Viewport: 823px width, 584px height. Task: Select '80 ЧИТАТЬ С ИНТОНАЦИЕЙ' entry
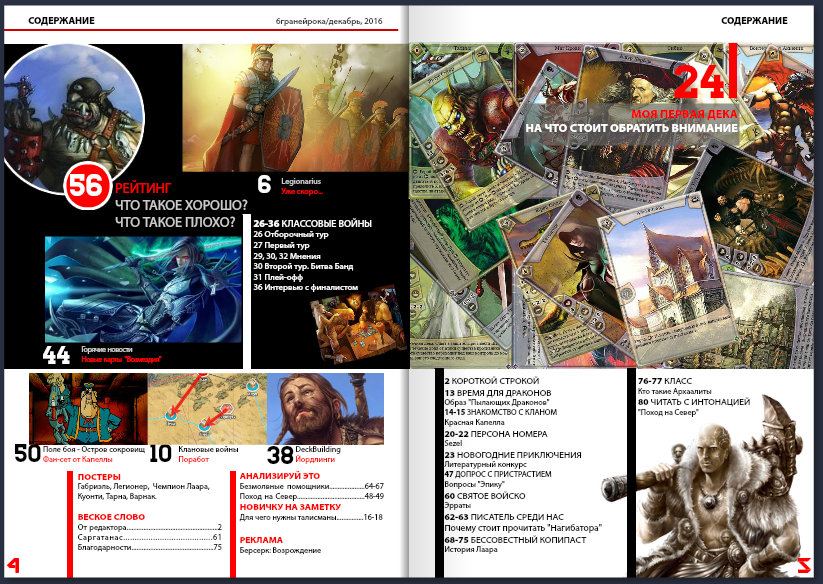click(x=694, y=402)
